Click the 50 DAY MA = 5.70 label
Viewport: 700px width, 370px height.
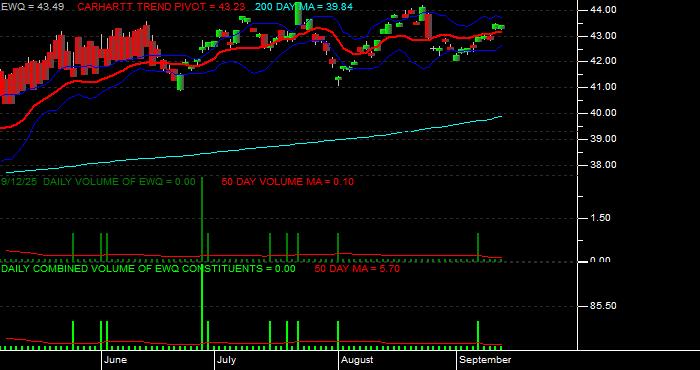(357, 269)
